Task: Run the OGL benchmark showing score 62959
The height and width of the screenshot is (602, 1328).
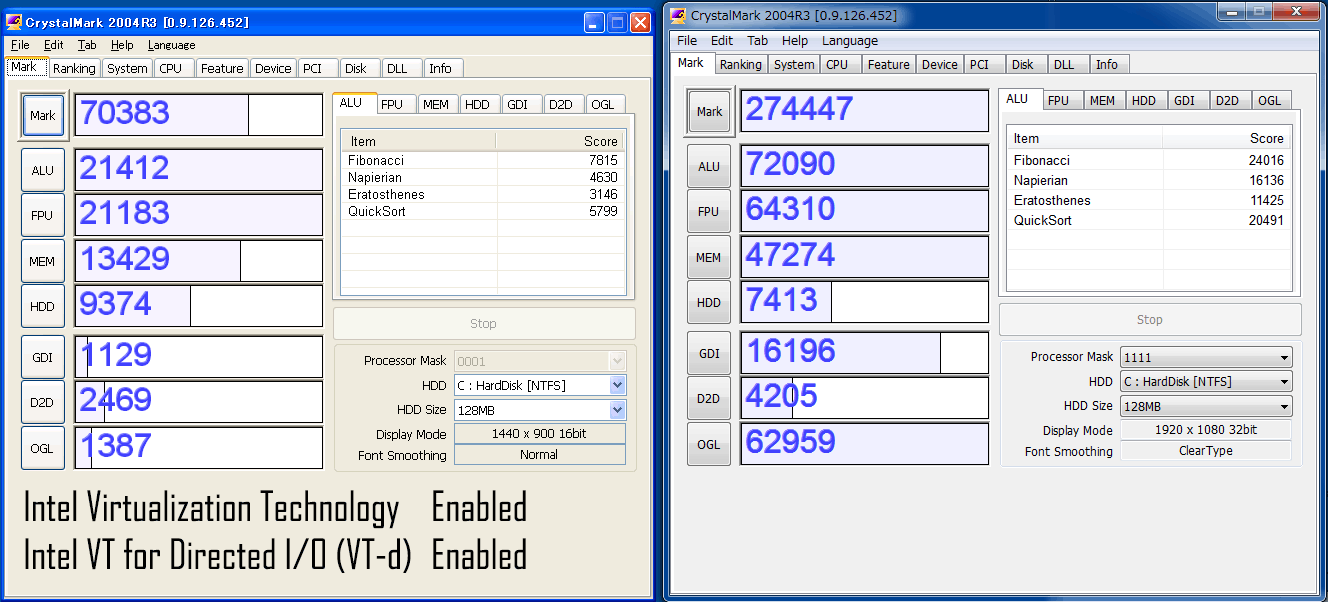Action: [x=708, y=444]
